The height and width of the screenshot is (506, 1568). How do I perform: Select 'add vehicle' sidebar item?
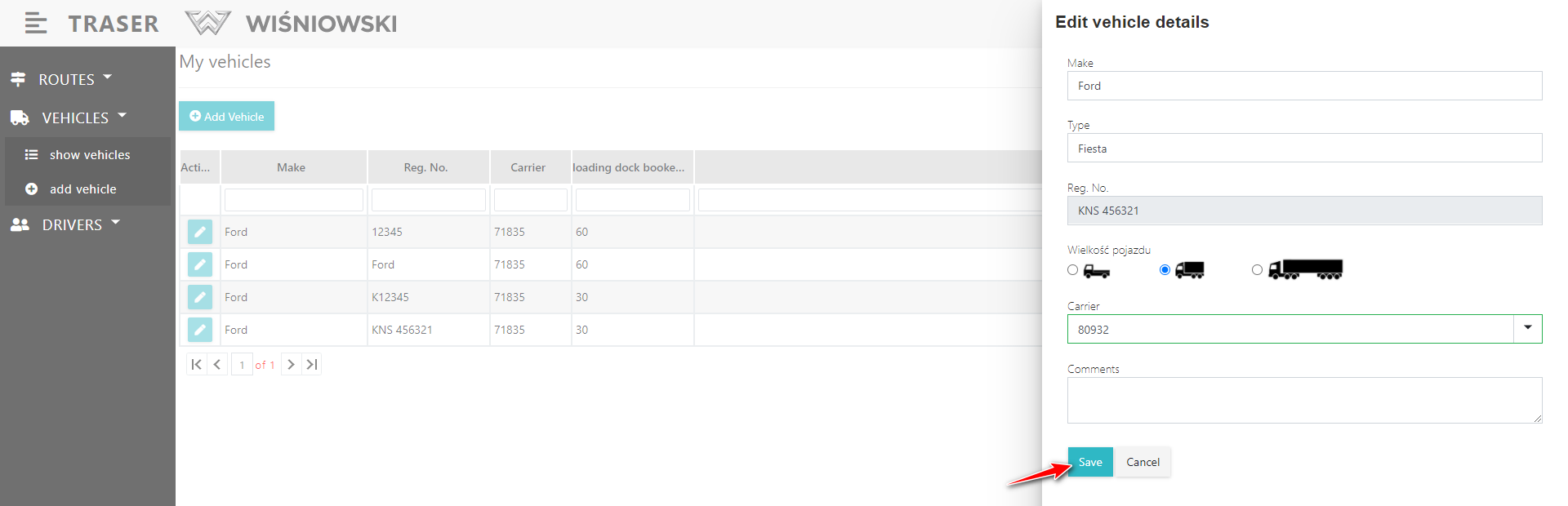click(82, 189)
